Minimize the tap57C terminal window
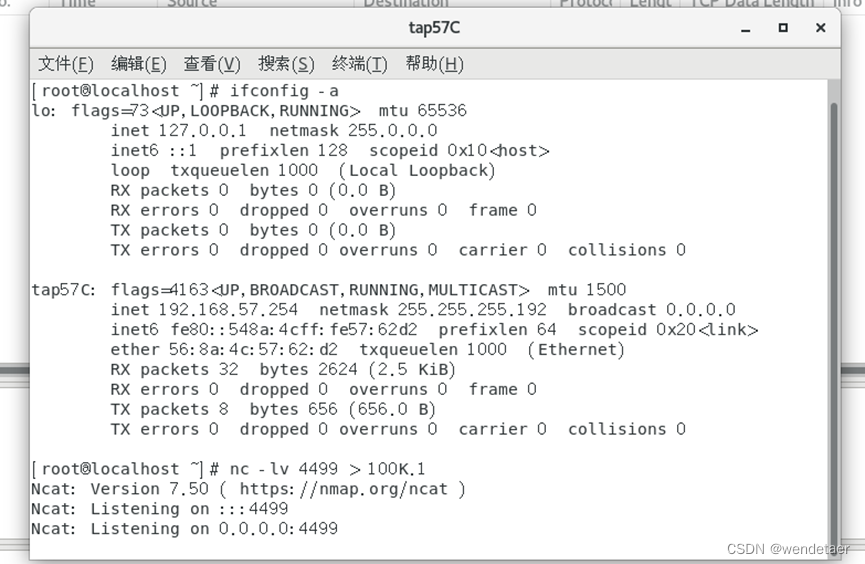 click(746, 28)
